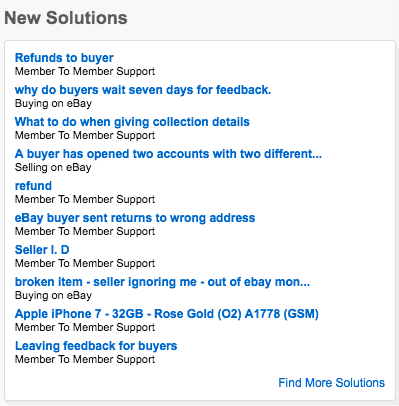399x406 pixels.
Task: Click "Member To Member Support" under the lowercase refund link
Action: 85,199
